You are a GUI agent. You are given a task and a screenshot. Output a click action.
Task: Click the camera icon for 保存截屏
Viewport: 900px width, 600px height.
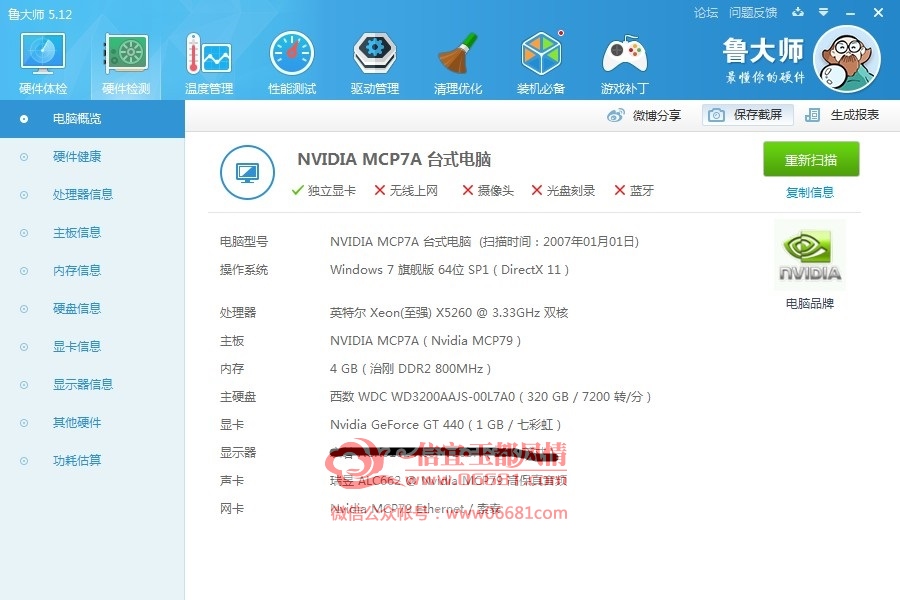pos(716,115)
